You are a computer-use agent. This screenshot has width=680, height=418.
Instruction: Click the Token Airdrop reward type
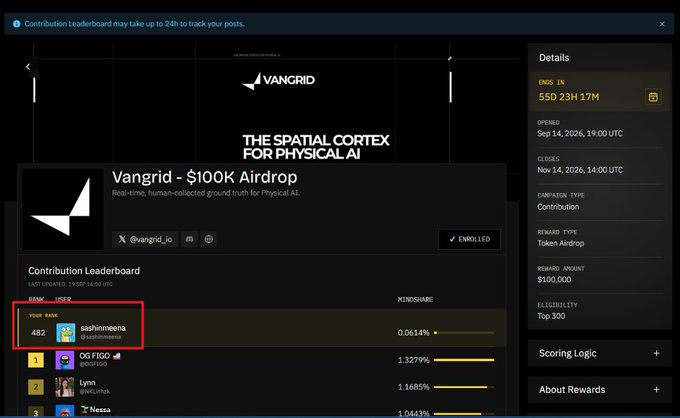[x=561, y=243]
